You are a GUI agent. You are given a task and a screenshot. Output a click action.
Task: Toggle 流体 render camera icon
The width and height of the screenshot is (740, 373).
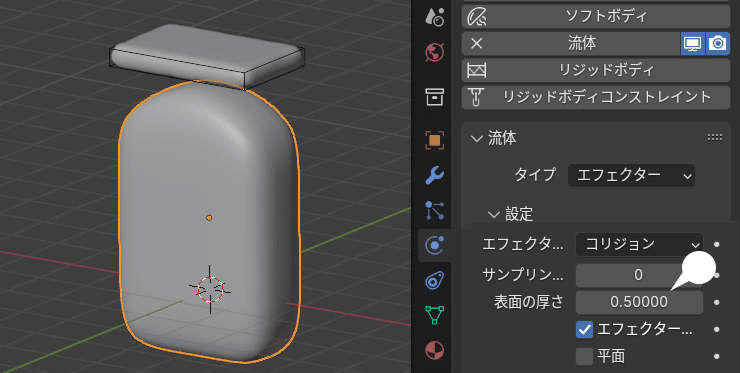[x=718, y=43]
